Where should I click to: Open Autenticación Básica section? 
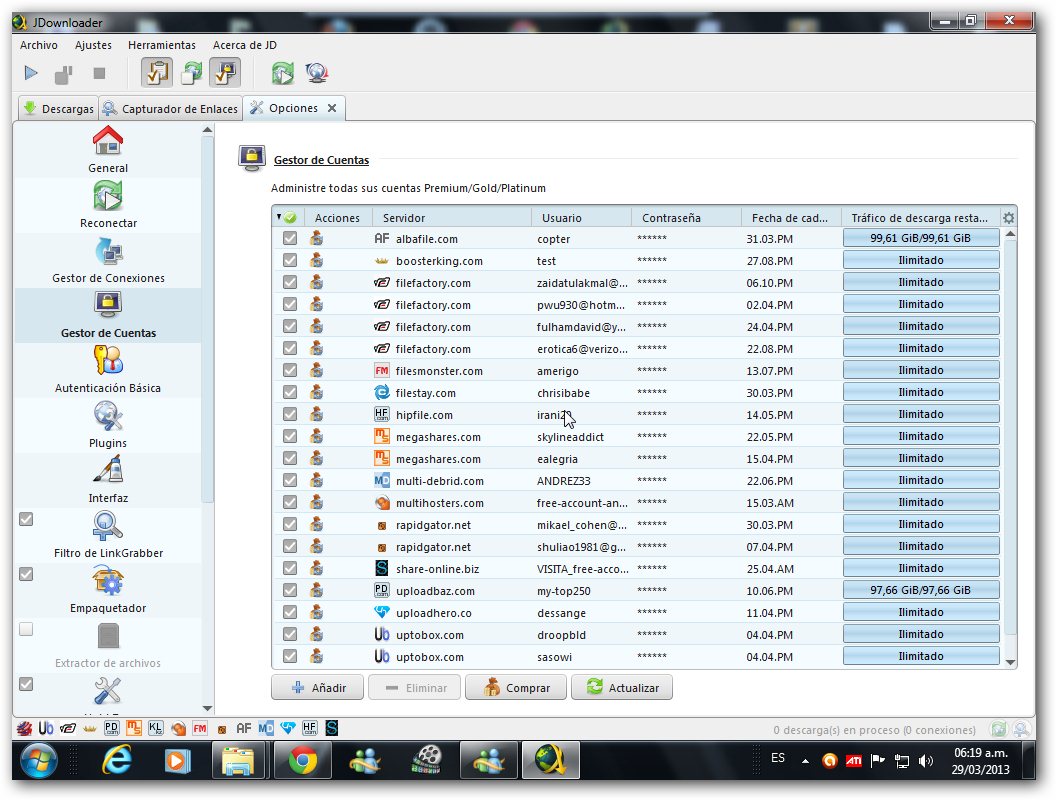108,370
